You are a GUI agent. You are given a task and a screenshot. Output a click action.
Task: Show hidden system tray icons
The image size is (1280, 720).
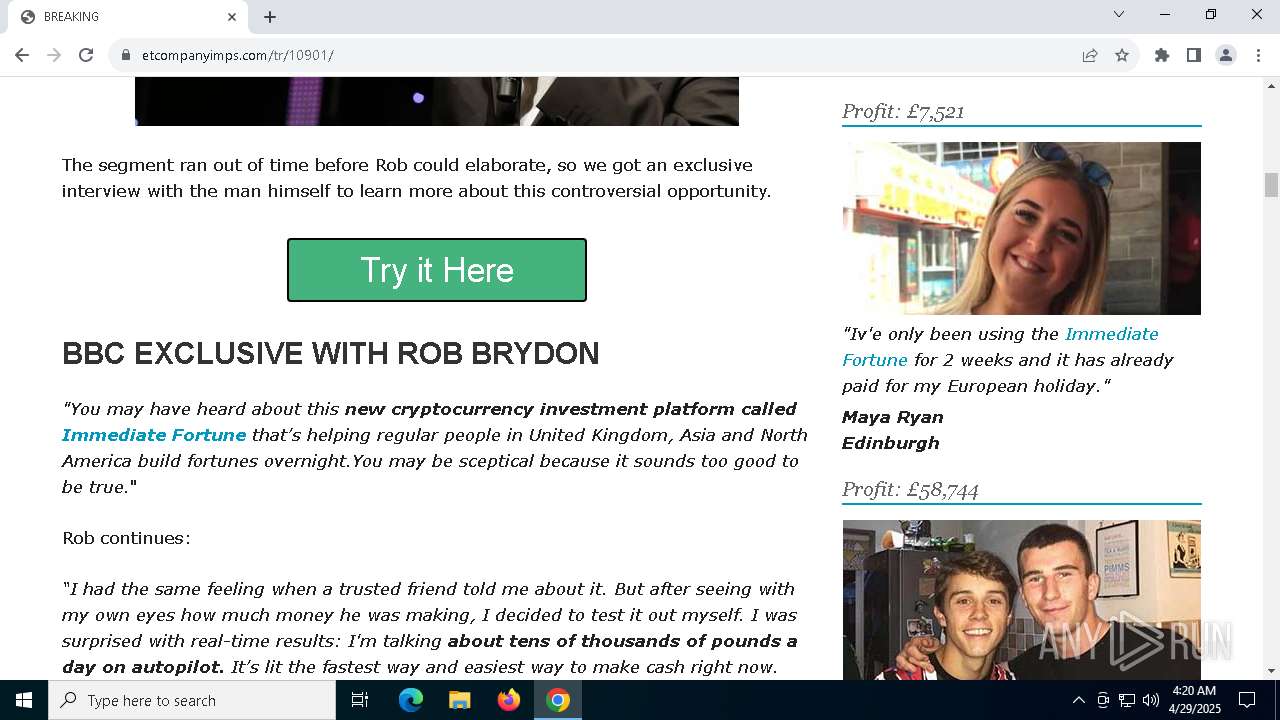point(1078,700)
